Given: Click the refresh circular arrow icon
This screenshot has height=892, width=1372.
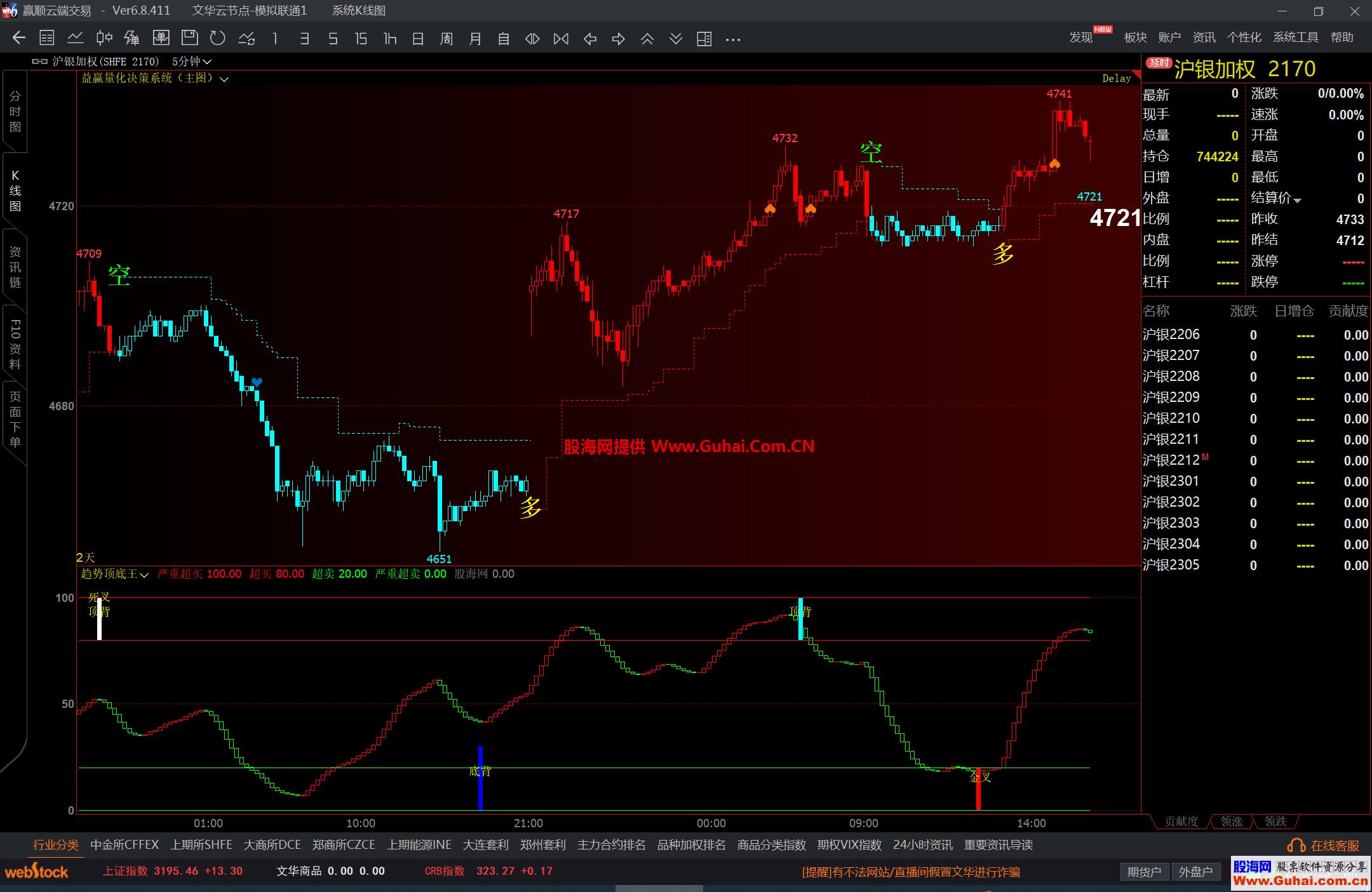Looking at the screenshot, I should [218, 39].
